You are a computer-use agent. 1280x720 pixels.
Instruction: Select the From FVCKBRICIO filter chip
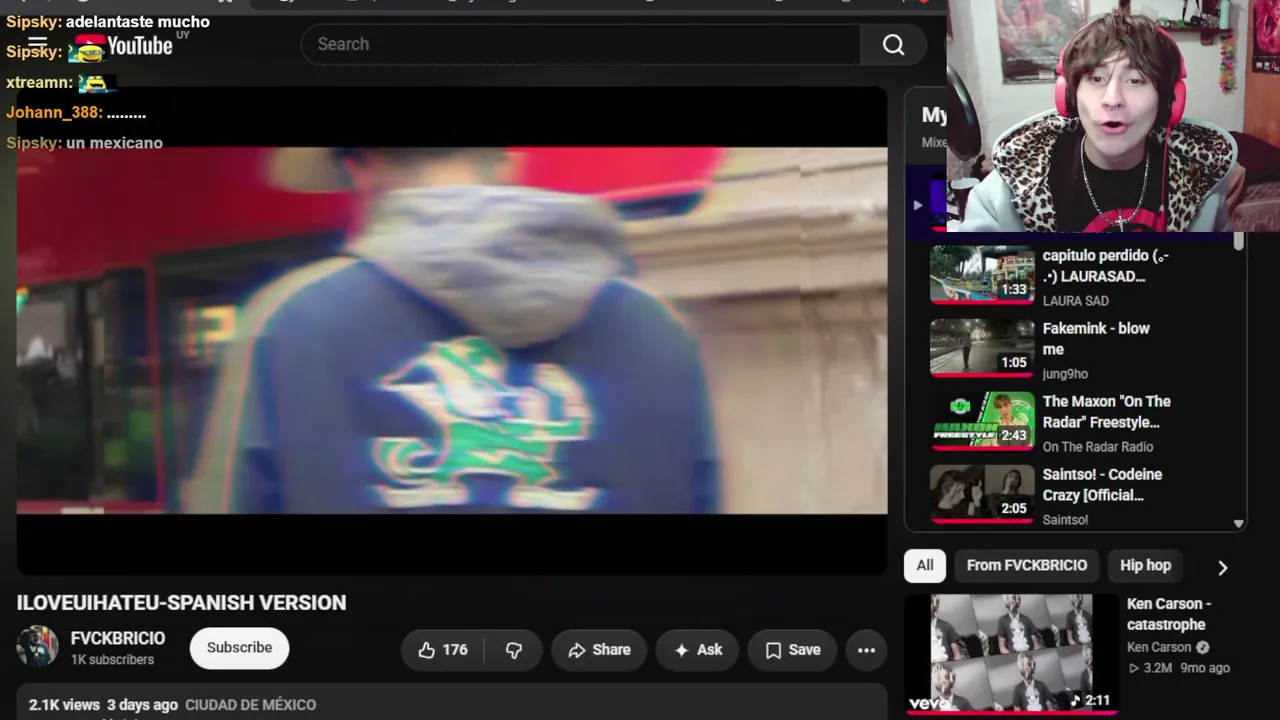(x=1026, y=565)
